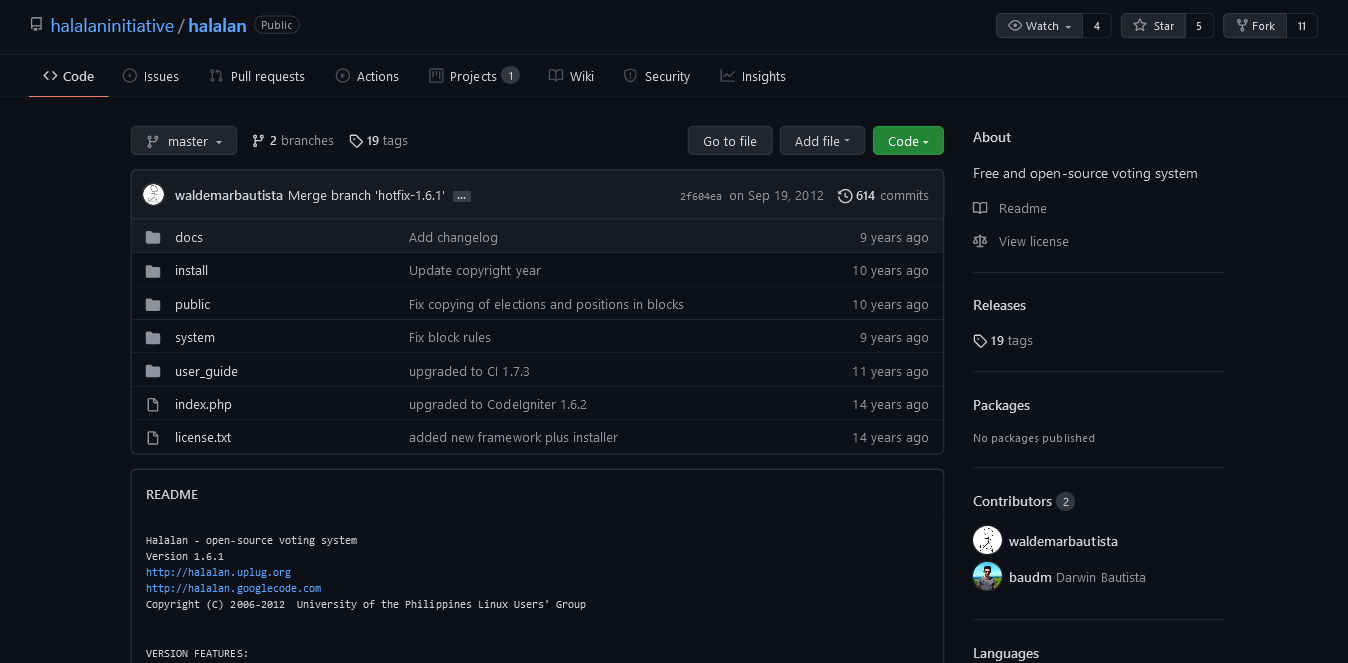Image resolution: width=1348 pixels, height=663 pixels.
Task: Click the license scale icon in About
Action: [980, 241]
